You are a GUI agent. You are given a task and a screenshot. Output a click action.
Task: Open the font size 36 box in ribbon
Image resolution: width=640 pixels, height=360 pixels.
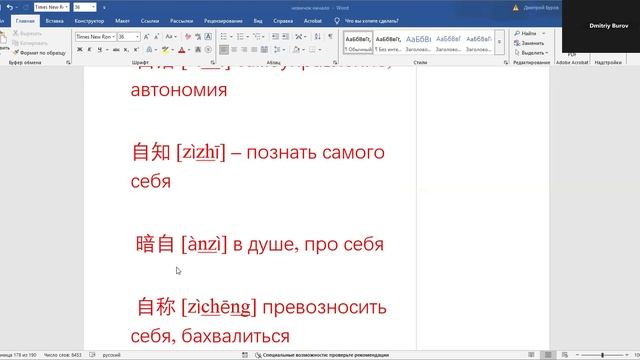[x=129, y=37]
